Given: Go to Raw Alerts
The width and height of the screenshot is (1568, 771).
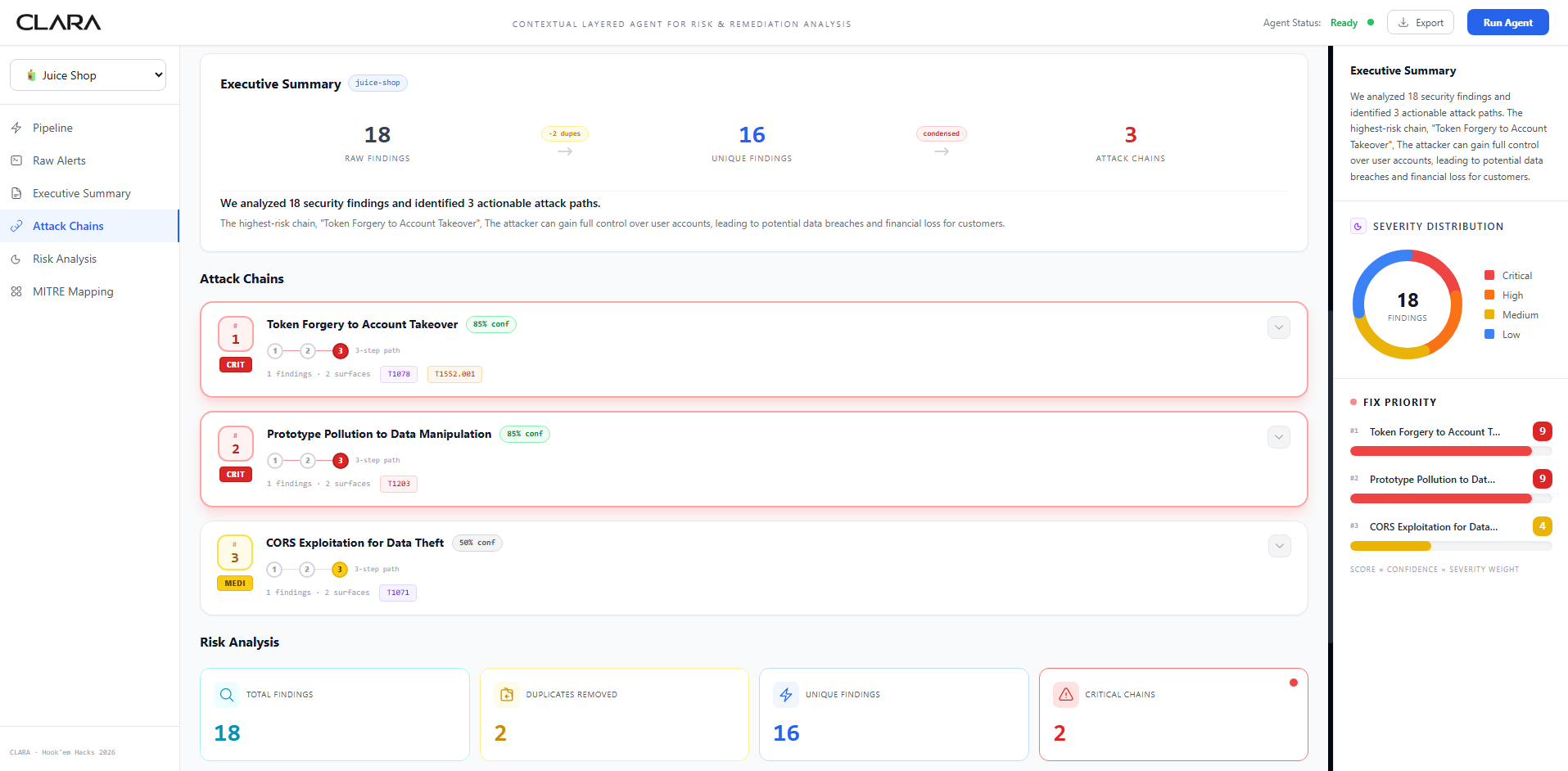Looking at the screenshot, I should point(89,160).
